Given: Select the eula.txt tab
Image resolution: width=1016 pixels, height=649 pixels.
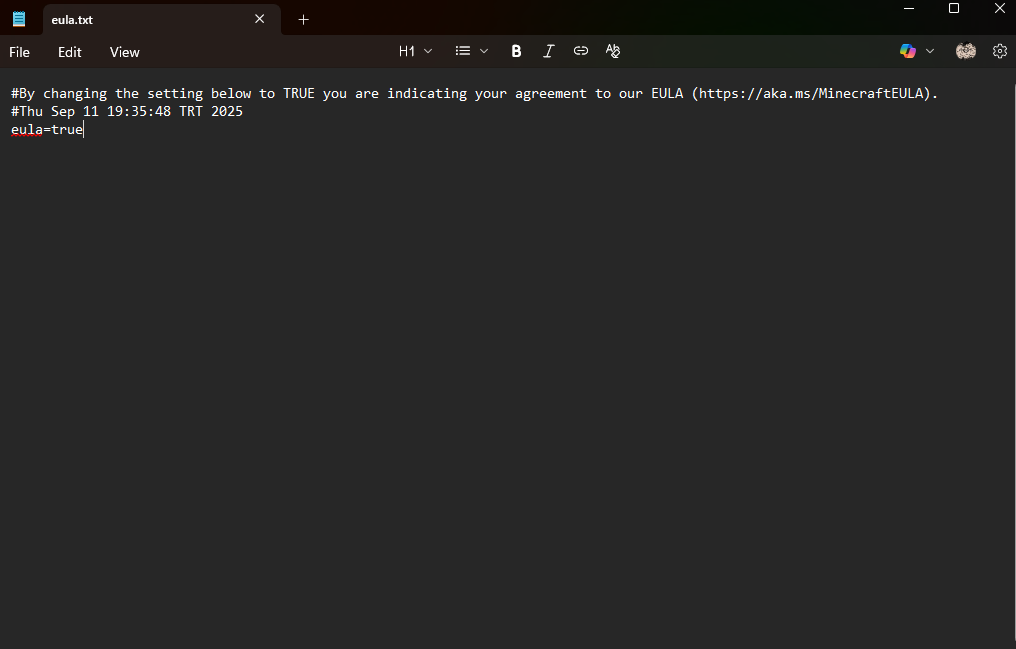Looking at the screenshot, I should (x=162, y=19).
